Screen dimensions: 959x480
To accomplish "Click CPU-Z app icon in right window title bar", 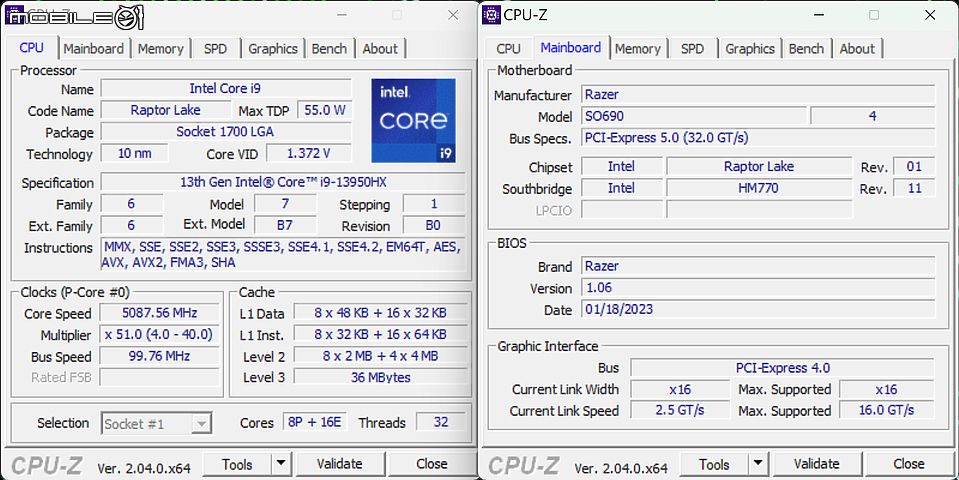I will pyautogui.click(x=491, y=15).
